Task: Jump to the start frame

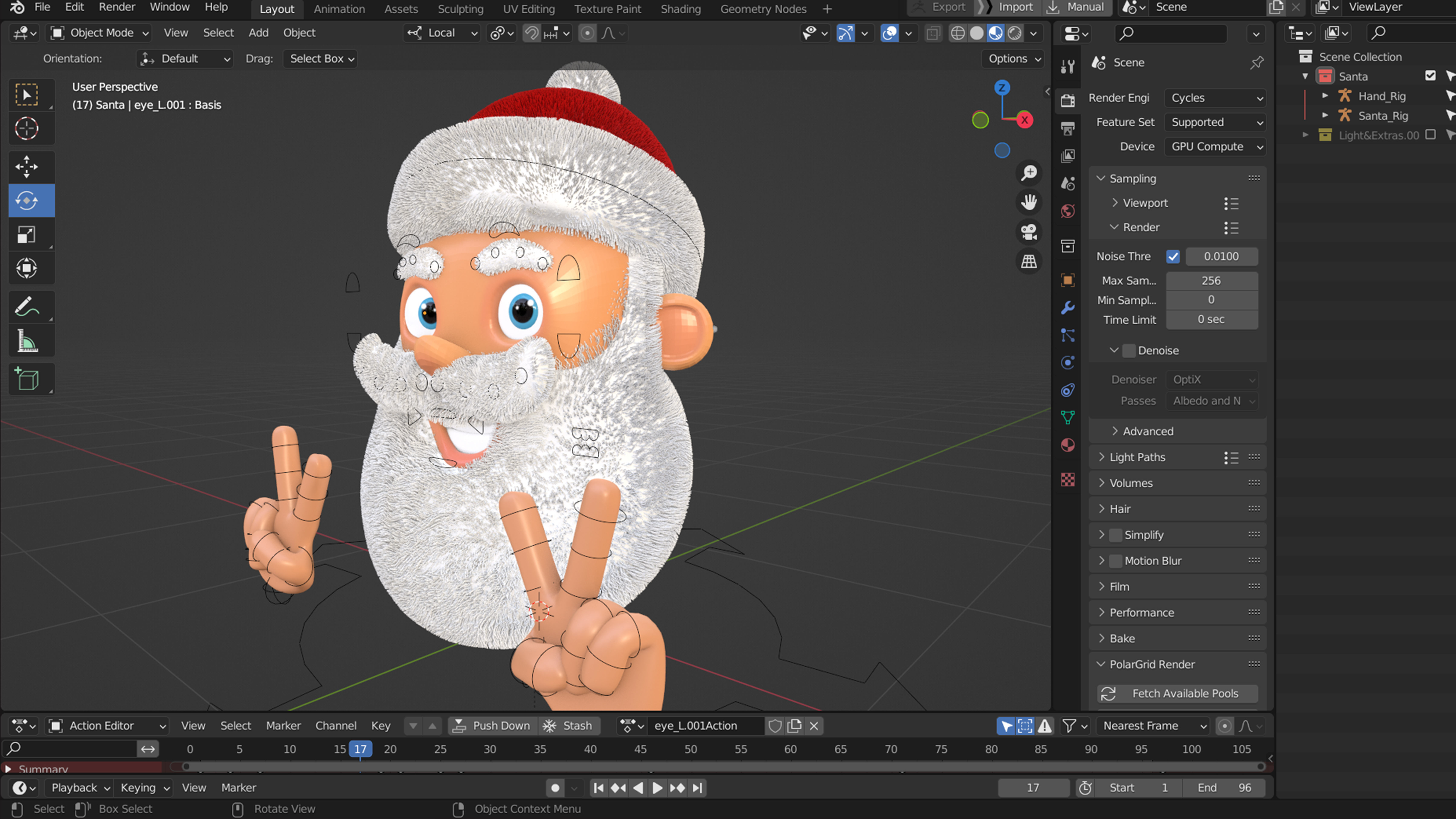Action: (599, 788)
